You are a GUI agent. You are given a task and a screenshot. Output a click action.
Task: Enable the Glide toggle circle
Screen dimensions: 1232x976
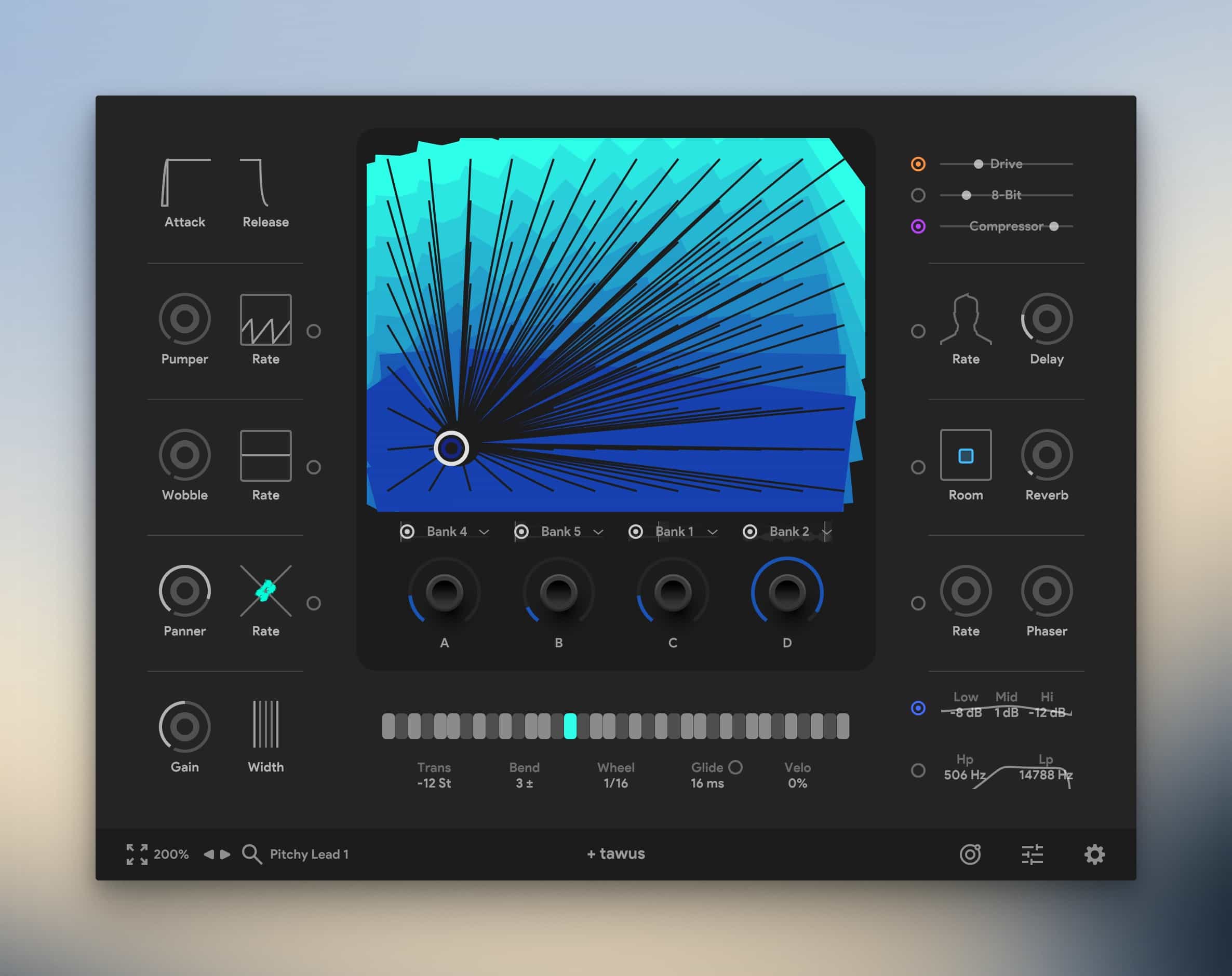(x=735, y=767)
